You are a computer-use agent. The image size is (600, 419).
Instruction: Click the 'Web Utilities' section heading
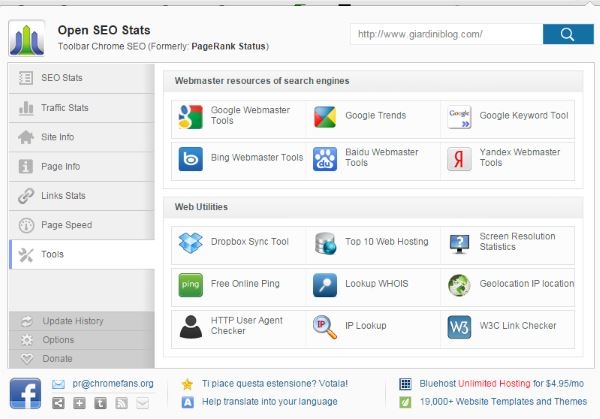pyautogui.click(x=201, y=207)
